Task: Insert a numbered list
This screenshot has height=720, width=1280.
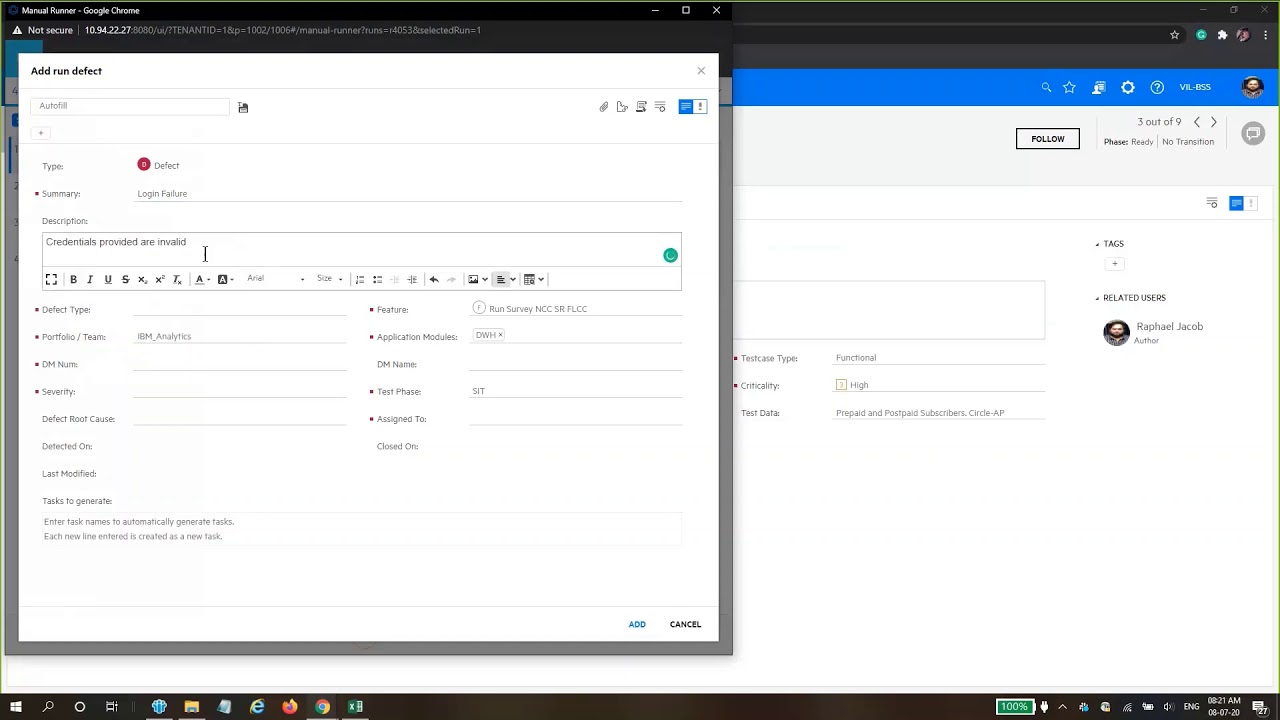Action: click(x=360, y=279)
